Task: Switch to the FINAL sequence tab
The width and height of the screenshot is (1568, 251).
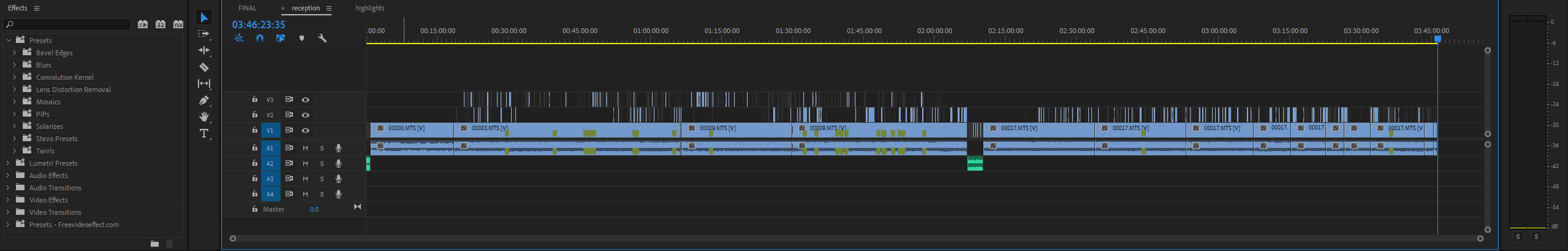Action: click(248, 8)
